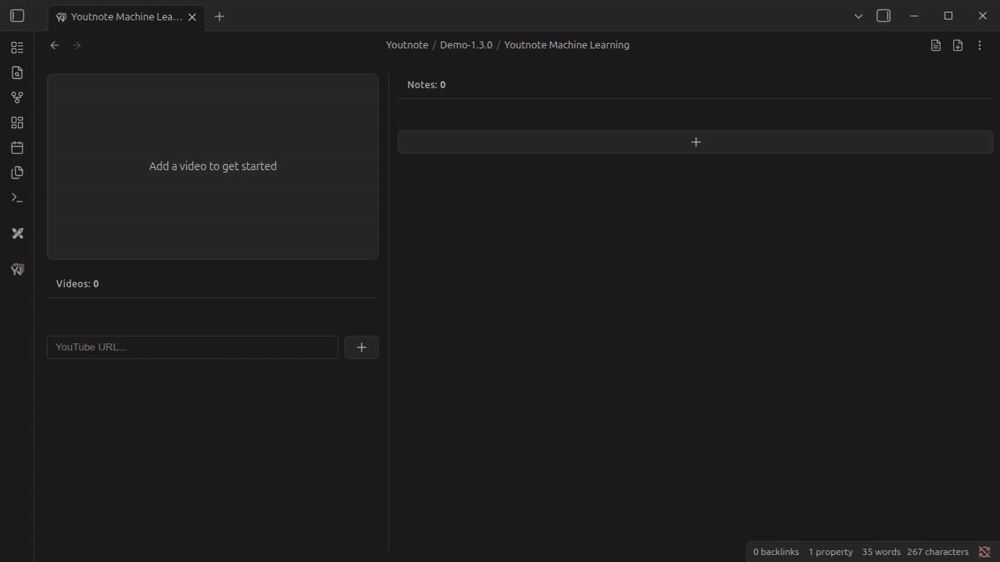Open the more options three-dot menu

tap(980, 45)
